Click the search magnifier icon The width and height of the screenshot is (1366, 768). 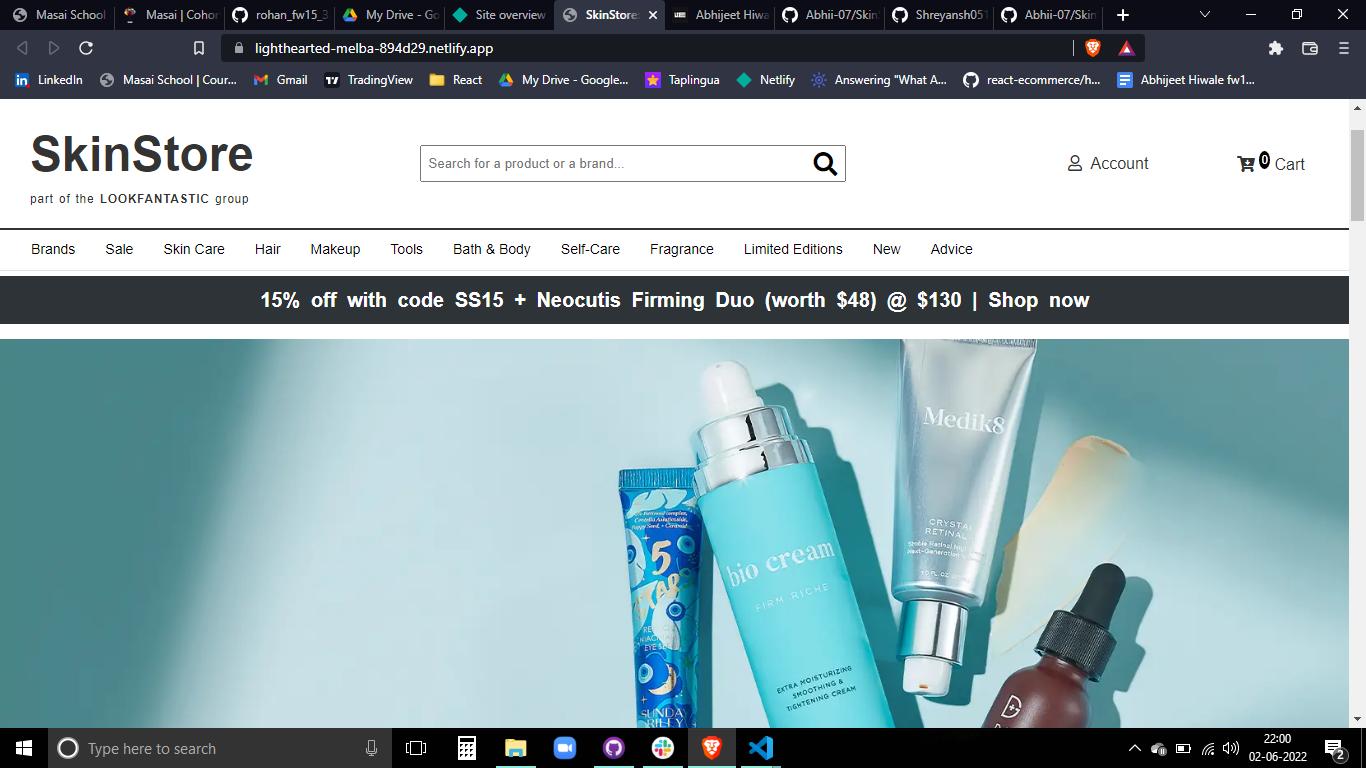pyautogui.click(x=825, y=164)
